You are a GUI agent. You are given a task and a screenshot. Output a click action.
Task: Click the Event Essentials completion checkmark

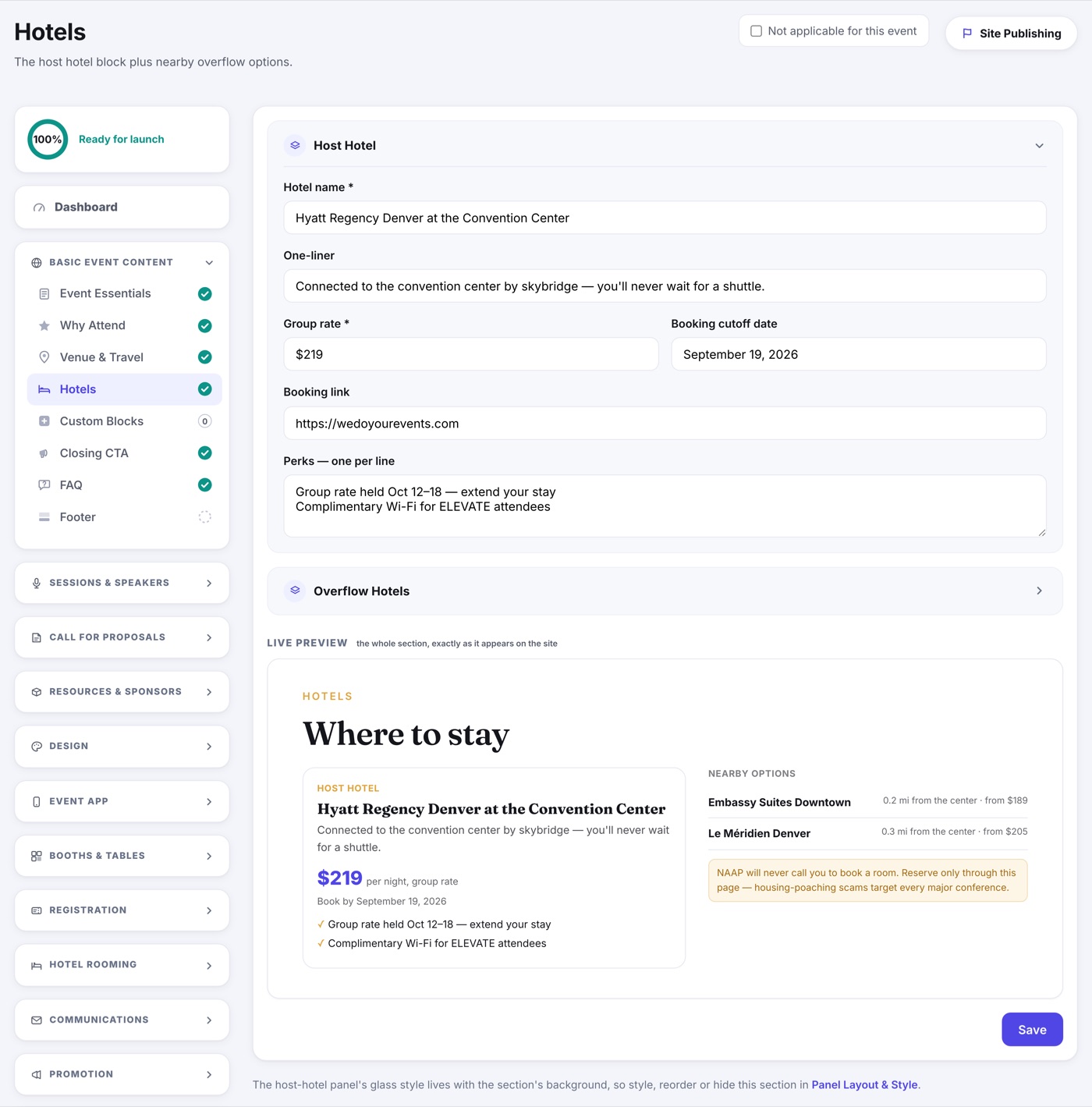click(205, 294)
